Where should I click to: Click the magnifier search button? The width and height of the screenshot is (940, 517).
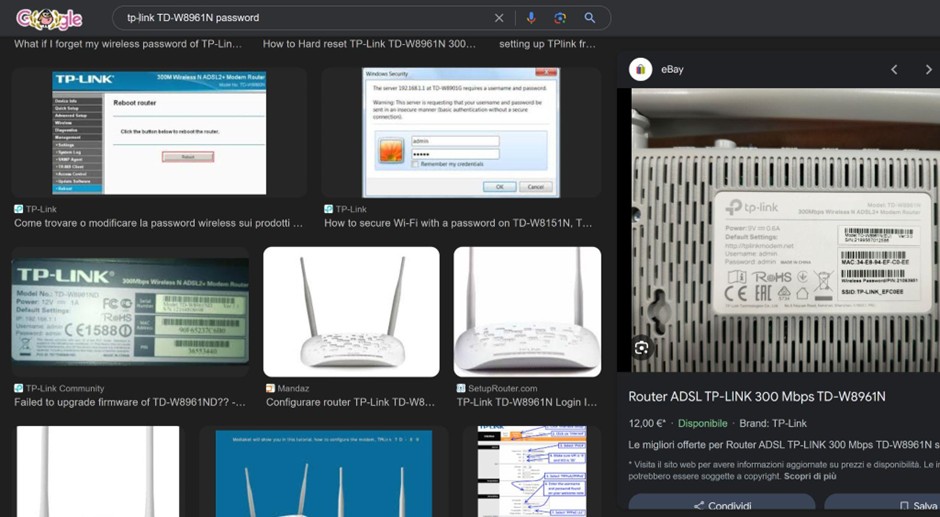[x=590, y=18]
